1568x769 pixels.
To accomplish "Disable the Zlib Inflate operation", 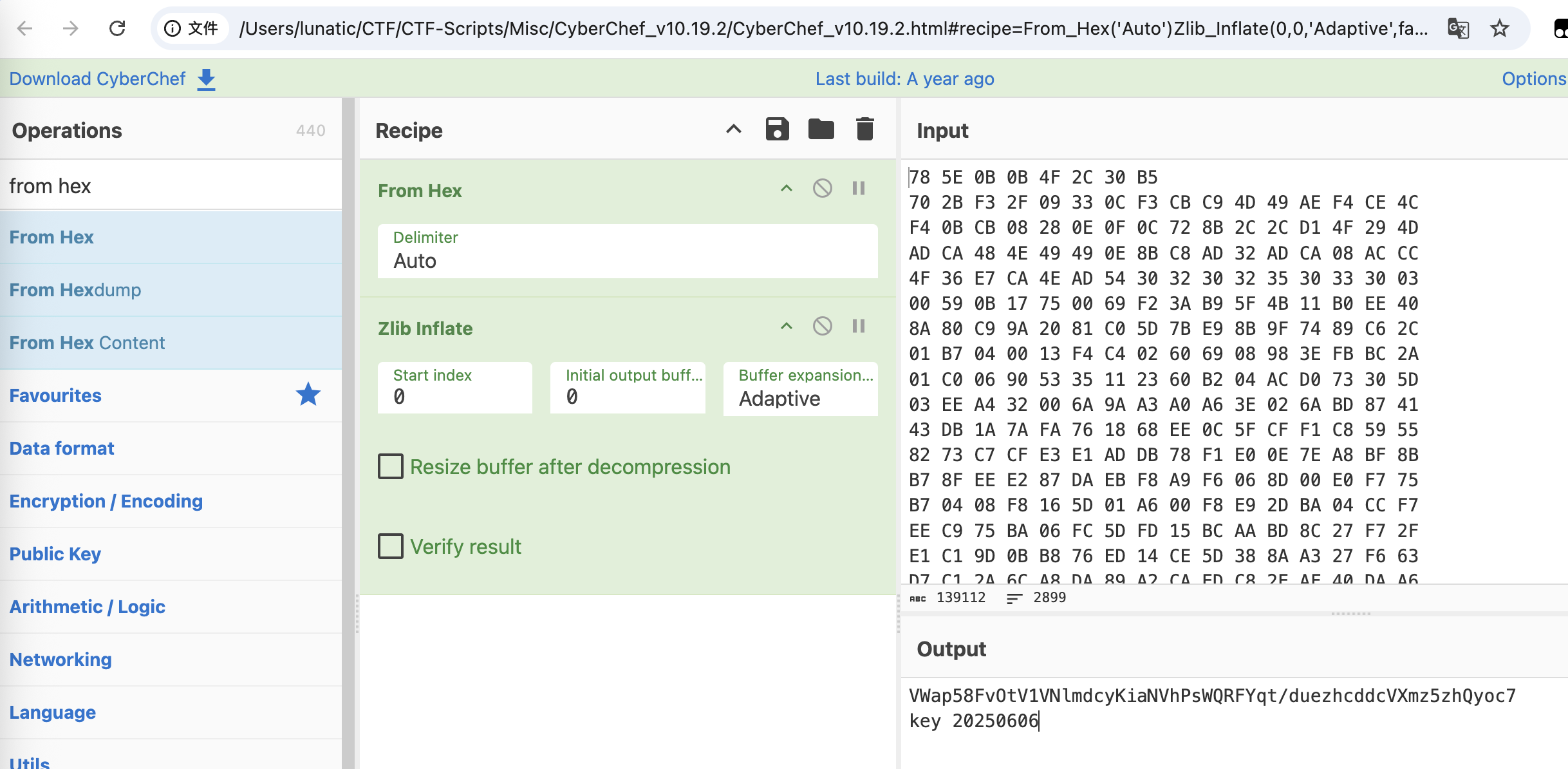I will [x=822, y=327].
